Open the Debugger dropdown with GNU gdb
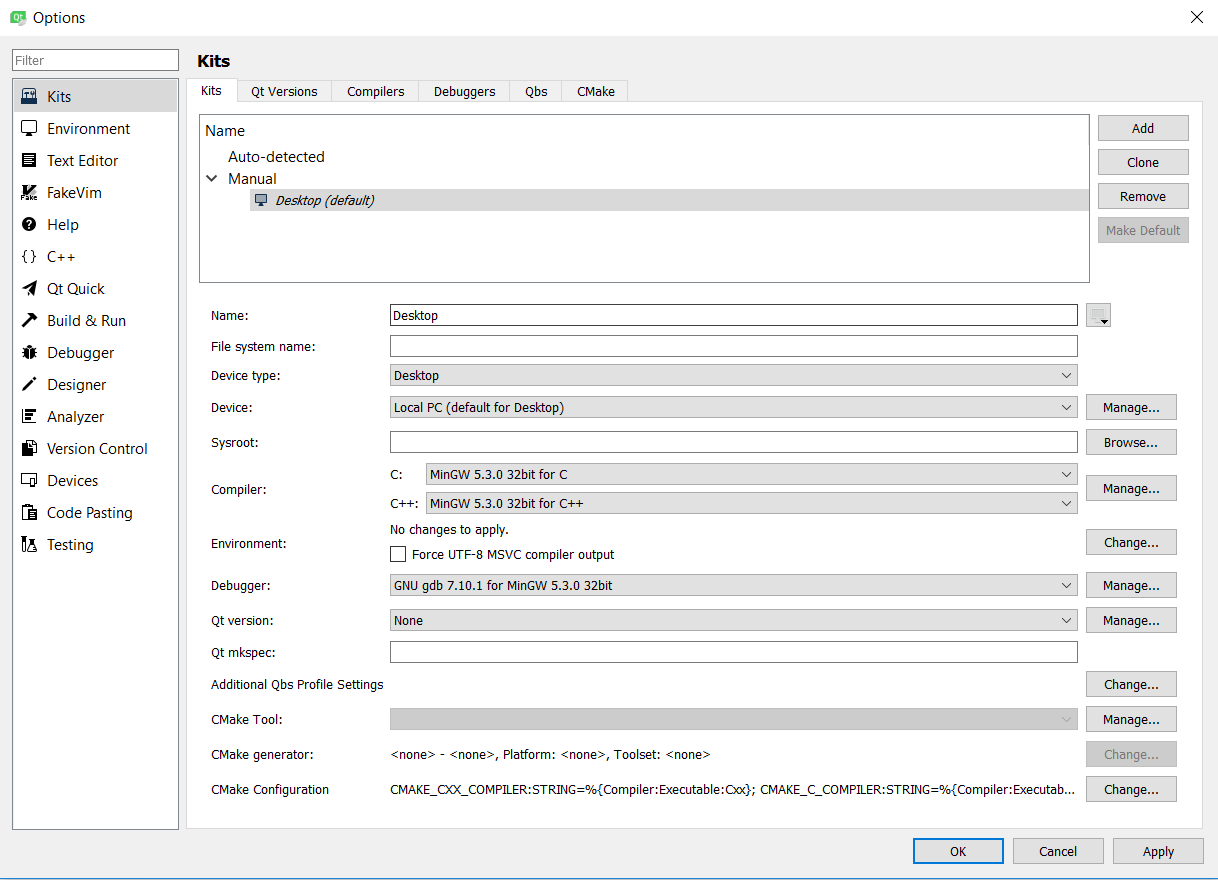 coord(734,585)
